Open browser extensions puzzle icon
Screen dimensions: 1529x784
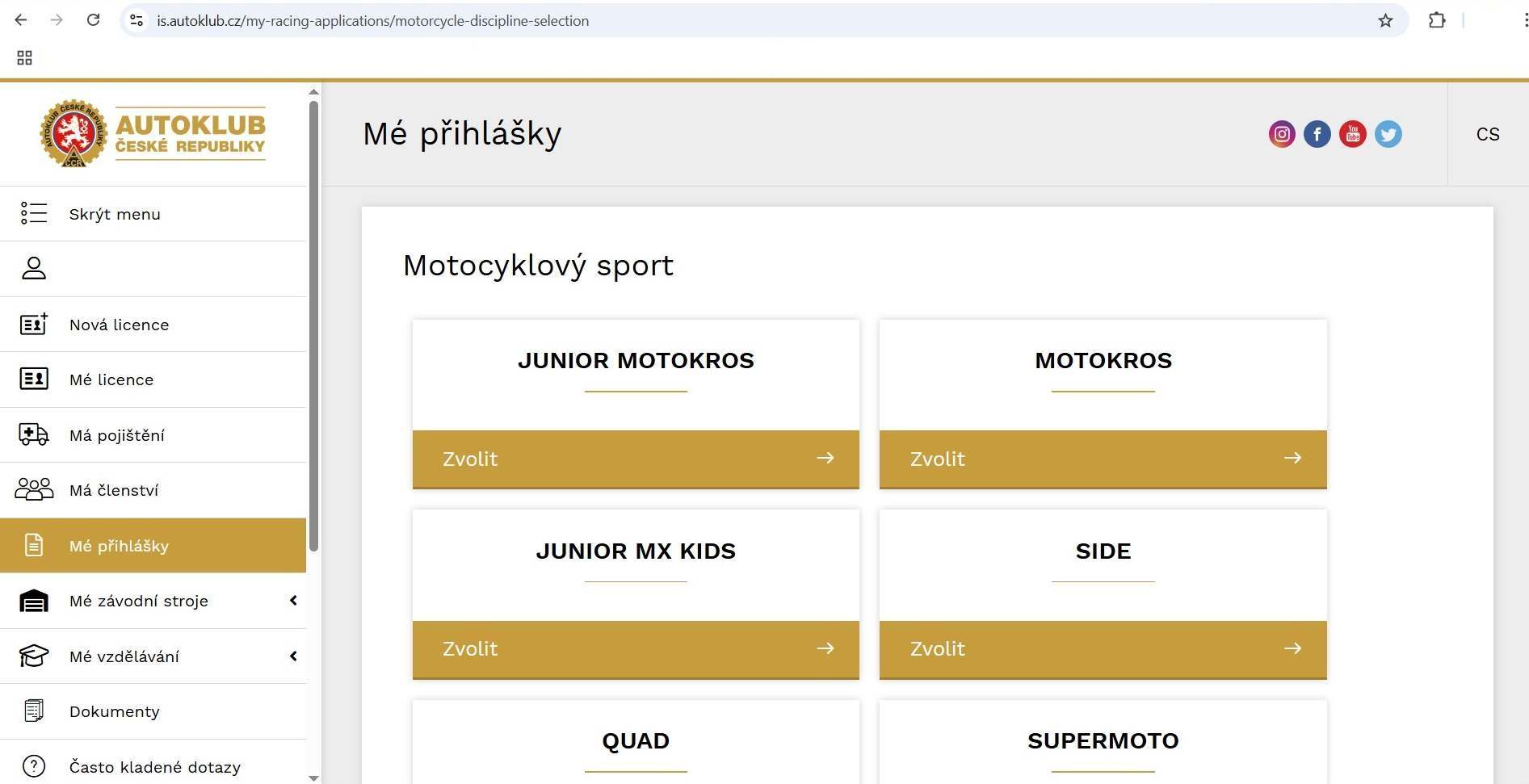(1437, 21)
